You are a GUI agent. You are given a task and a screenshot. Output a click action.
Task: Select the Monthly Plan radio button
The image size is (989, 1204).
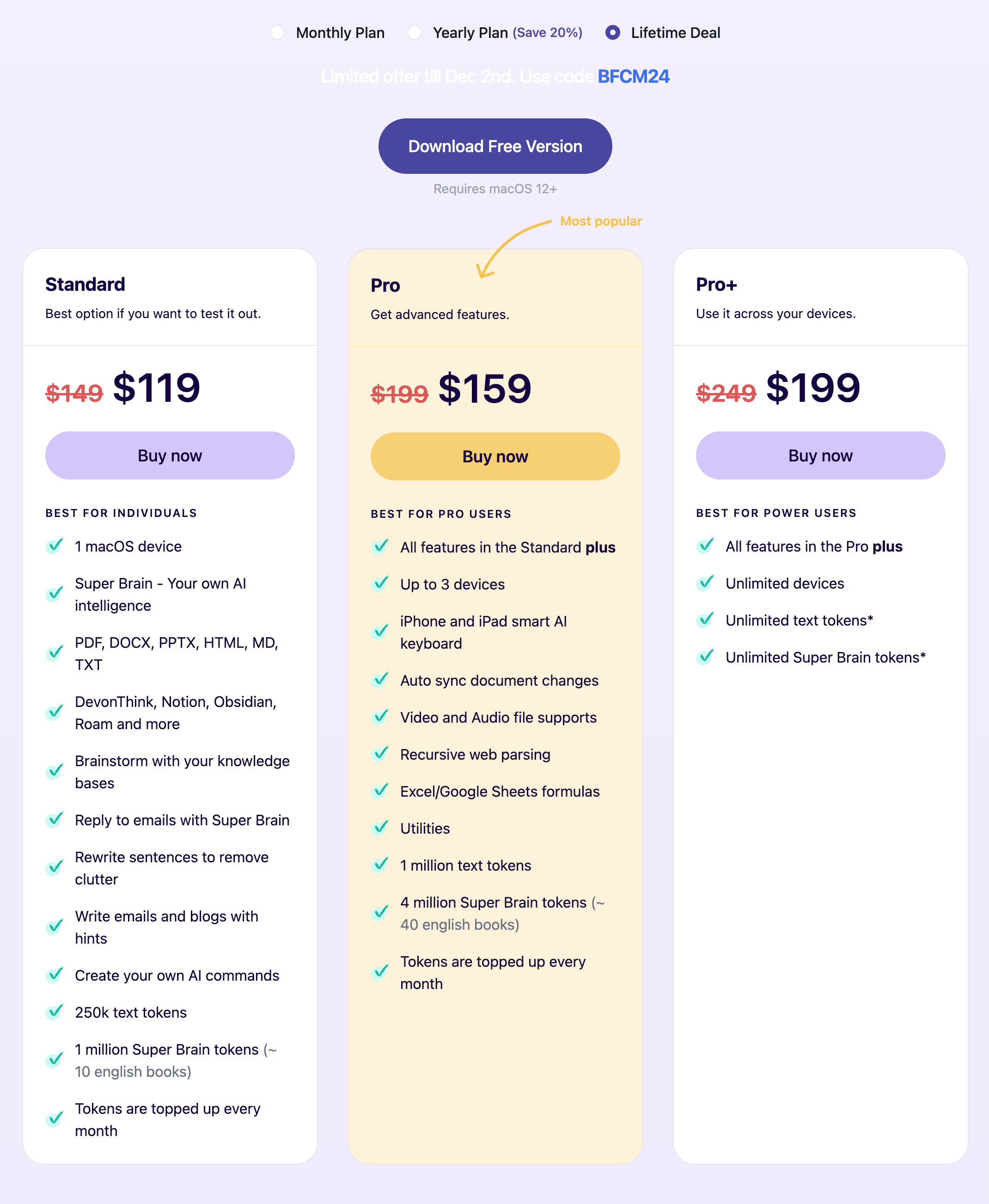(x=277, y=32)
